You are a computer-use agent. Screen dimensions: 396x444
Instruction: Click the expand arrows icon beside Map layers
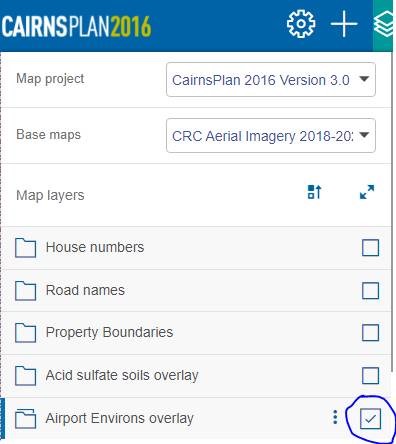pos(367,192)
